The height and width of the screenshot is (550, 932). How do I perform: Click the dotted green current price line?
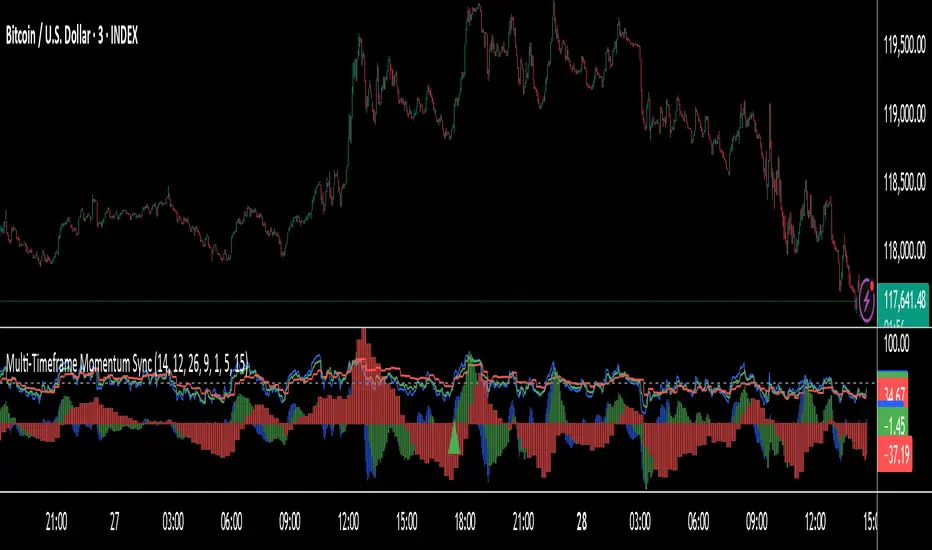point(428,301)
